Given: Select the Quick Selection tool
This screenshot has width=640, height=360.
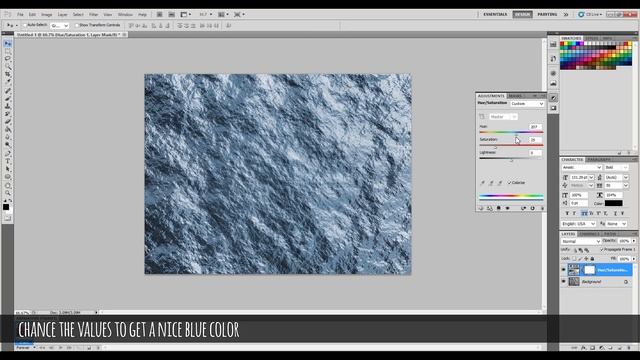Looking at the screenshot, I should tap(7, 67).
